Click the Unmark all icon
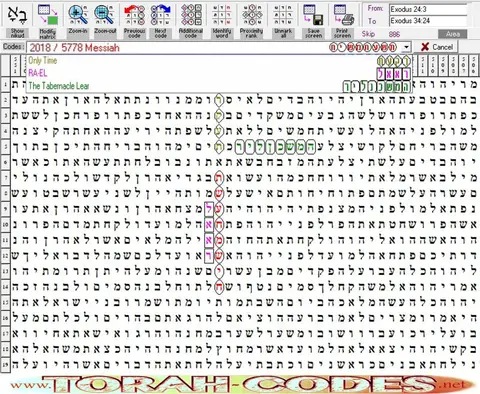Viewport: 480px width, 394px height. point(283,15)
